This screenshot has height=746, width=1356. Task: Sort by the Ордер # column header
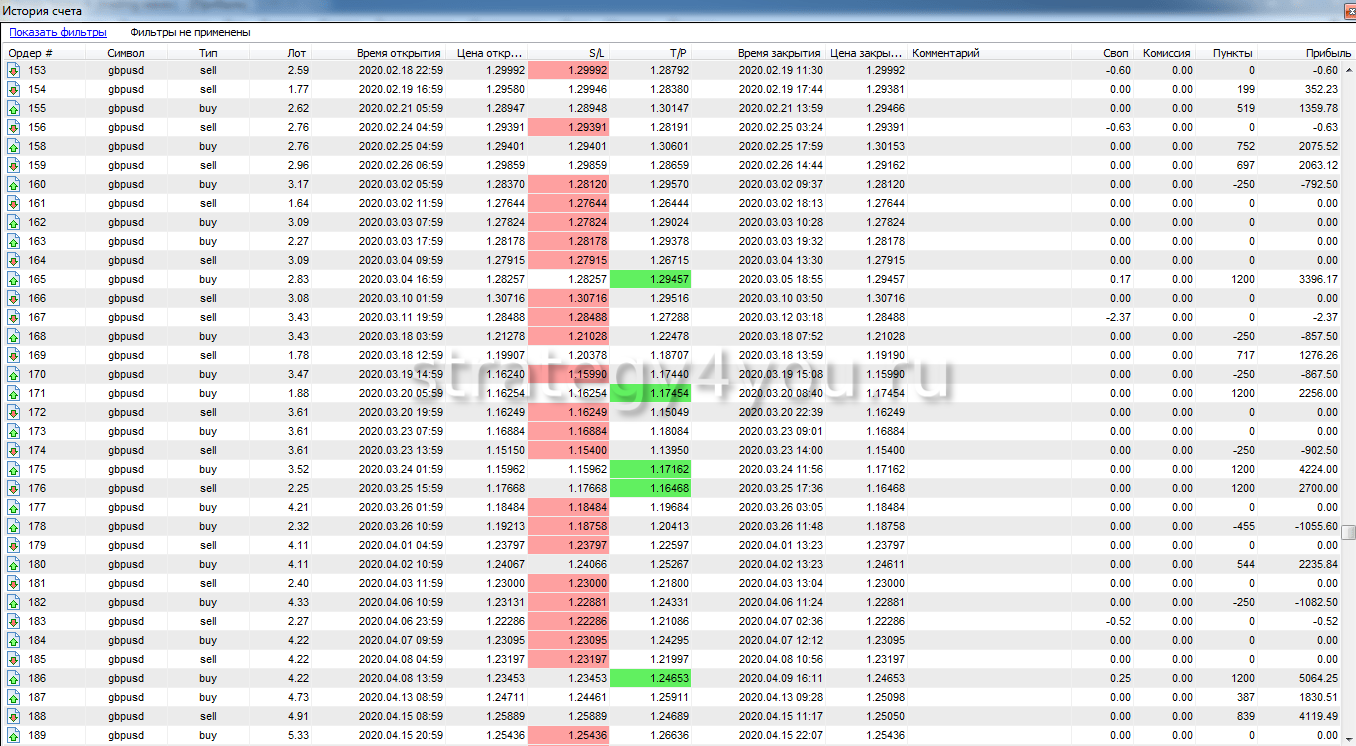coord(30,53)
